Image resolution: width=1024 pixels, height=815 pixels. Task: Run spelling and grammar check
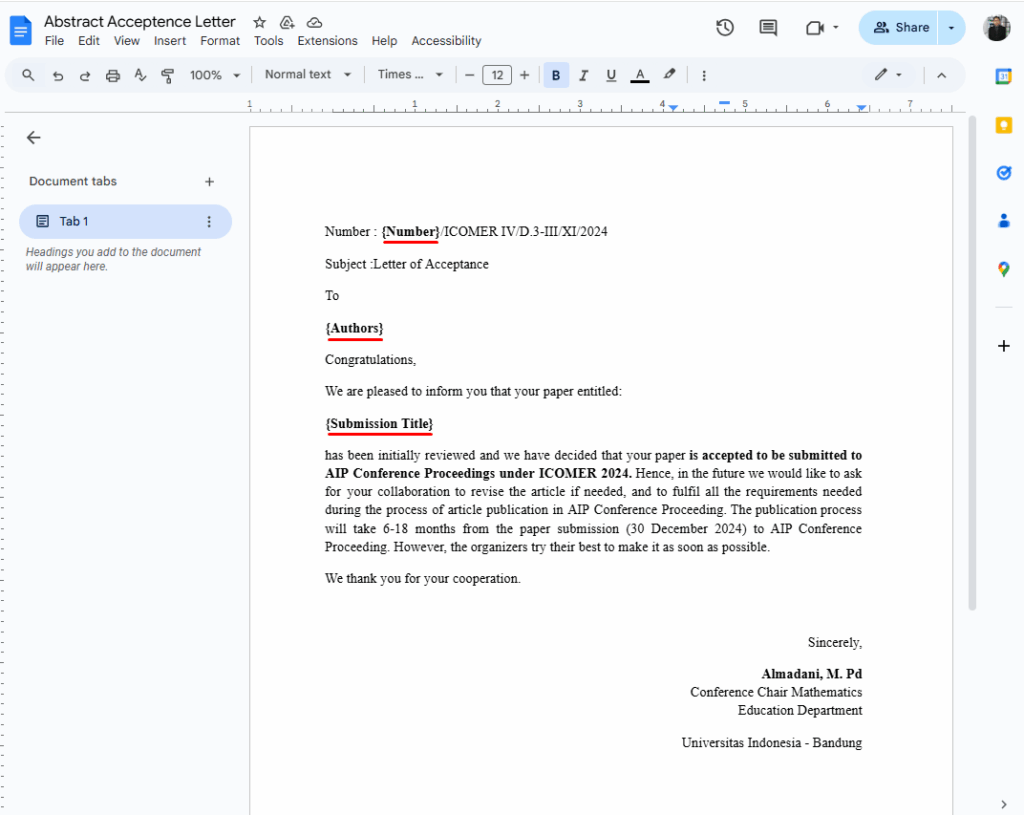point(140,75)
